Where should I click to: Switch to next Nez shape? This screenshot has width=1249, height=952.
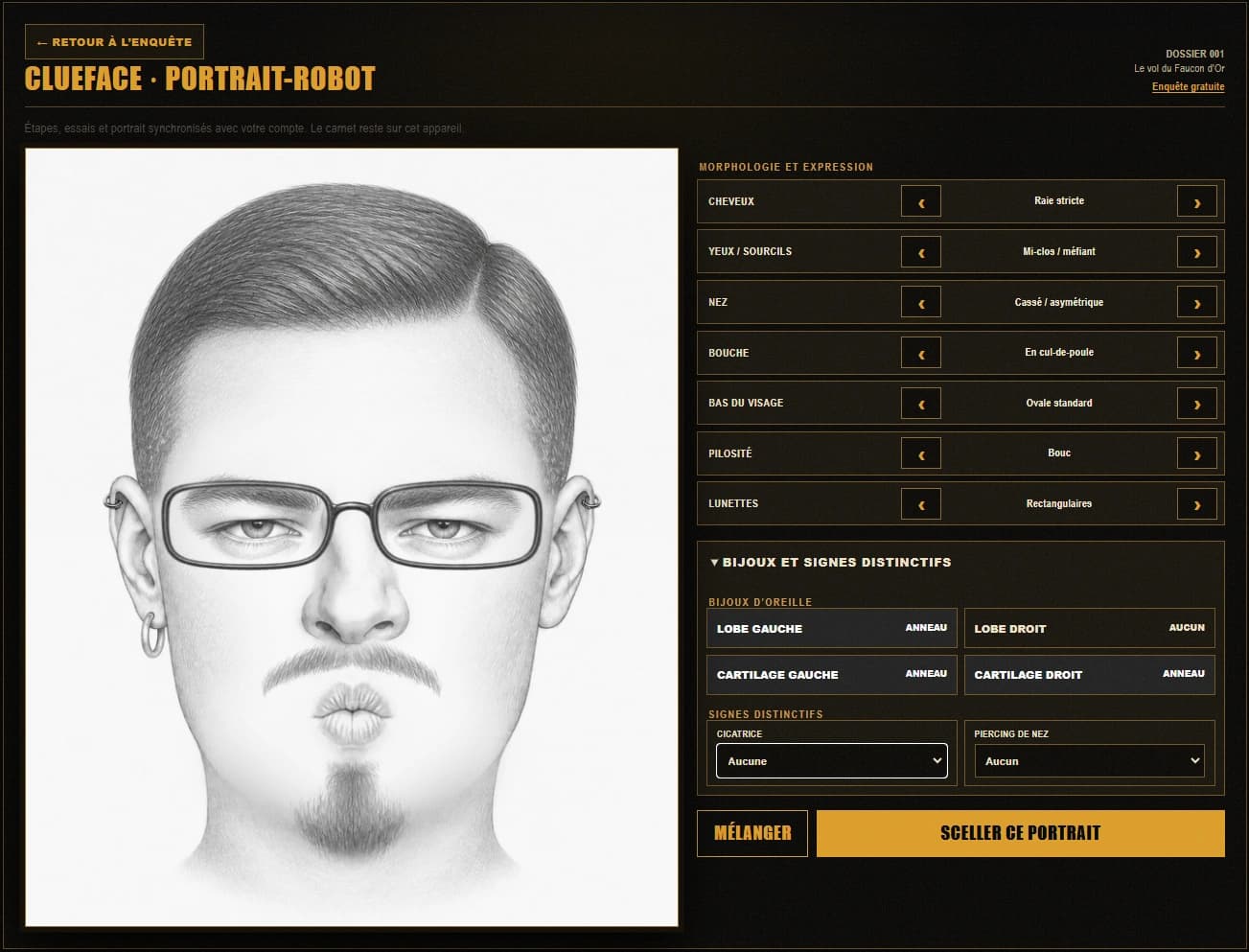pos(1196,302)
